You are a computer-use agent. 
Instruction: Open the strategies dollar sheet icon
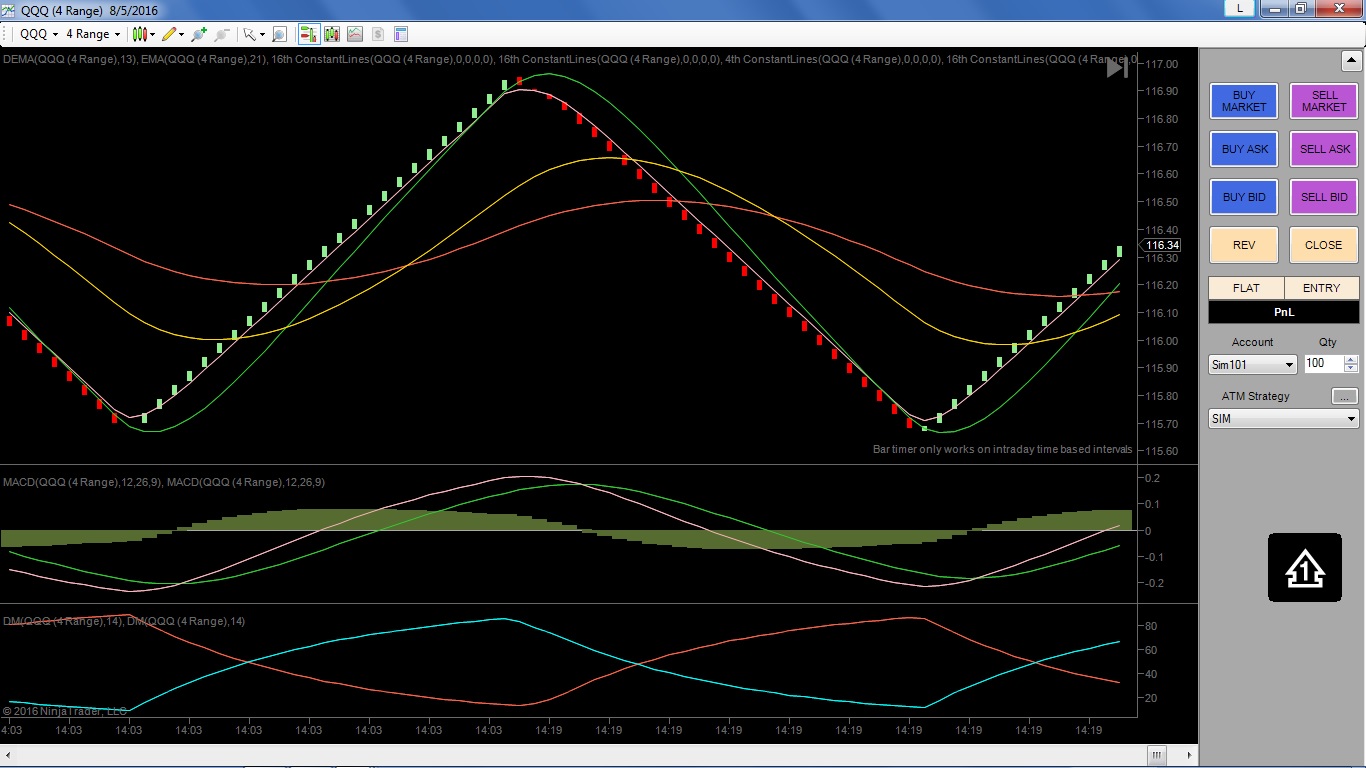tap(378, 34)
